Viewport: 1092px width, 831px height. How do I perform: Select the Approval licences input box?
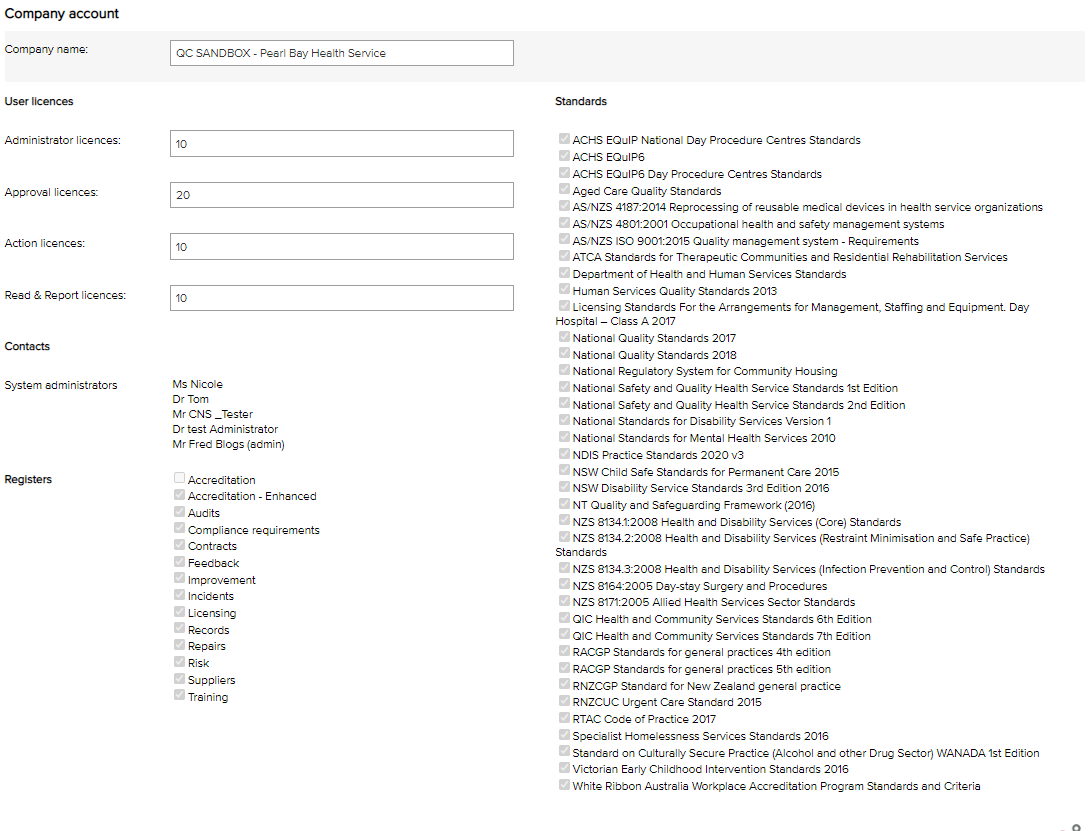(342, 195)
